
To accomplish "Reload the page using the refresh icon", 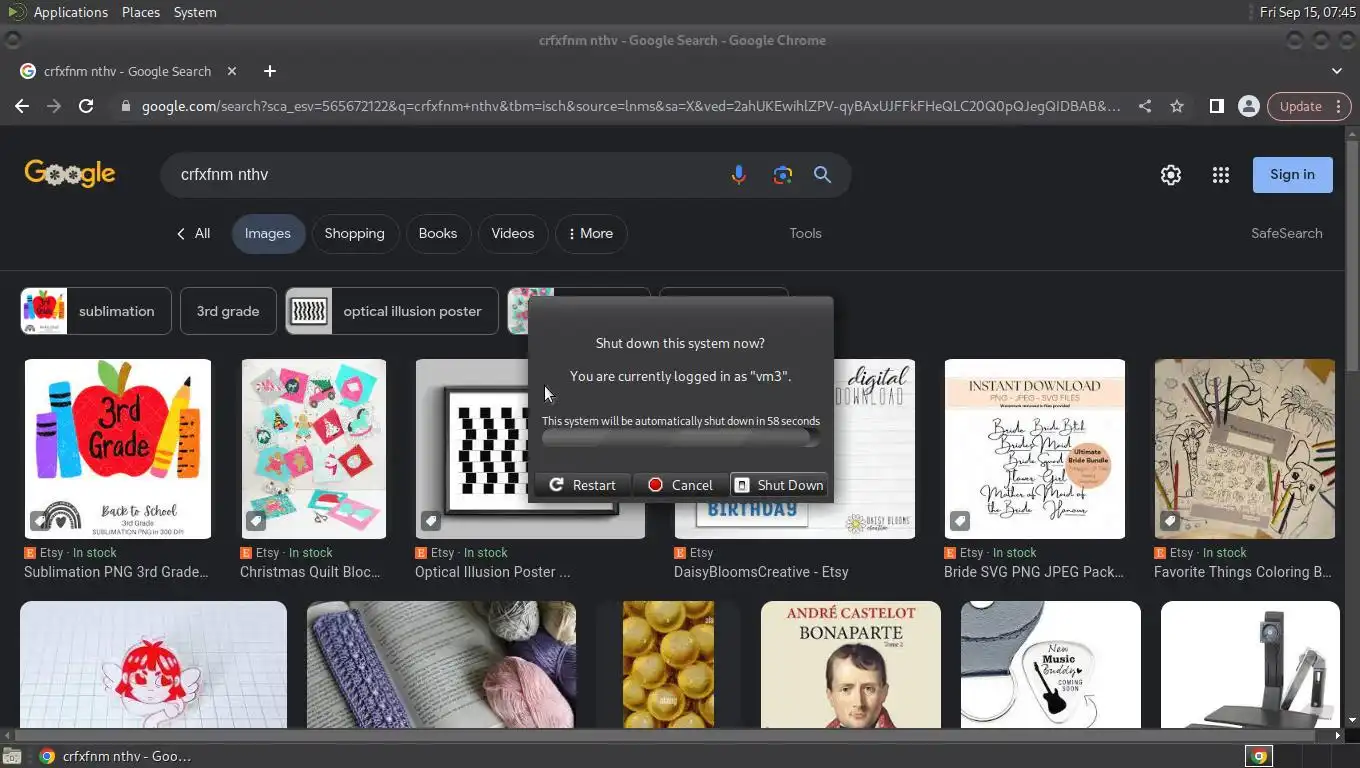I will 86,106.
